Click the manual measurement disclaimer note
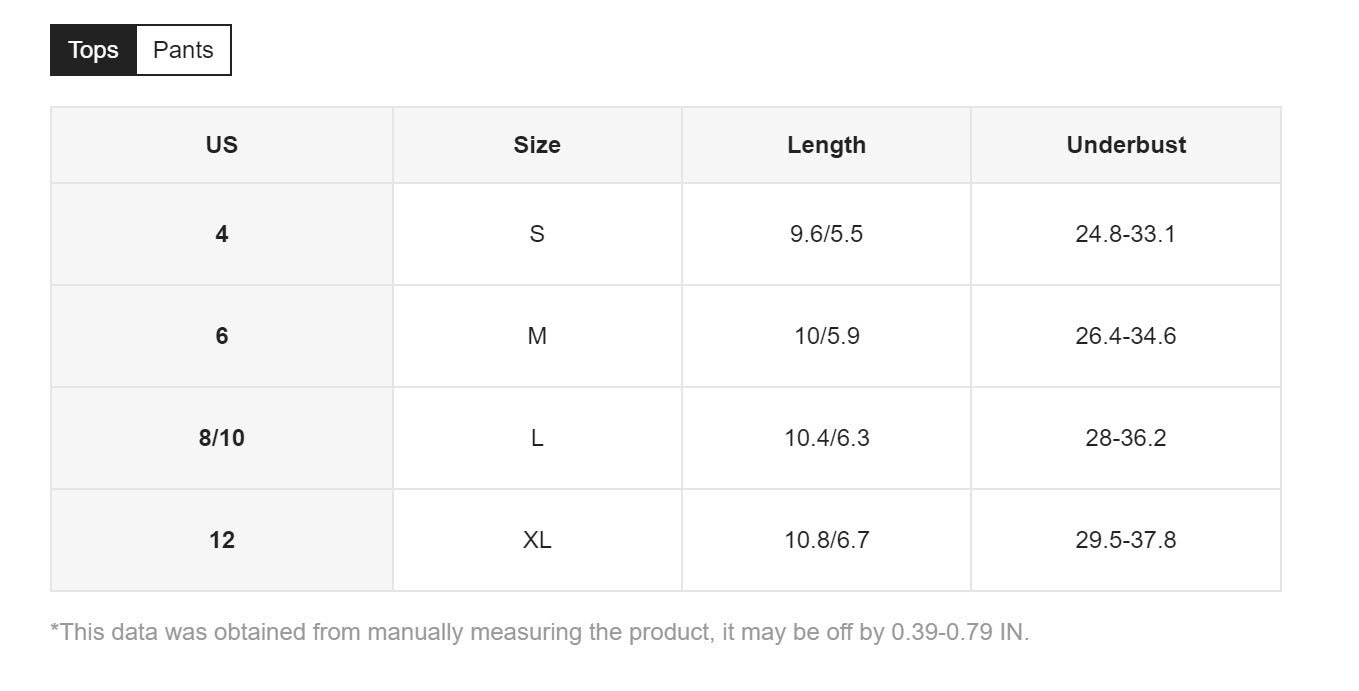The image size is (1359, 691). pyautogui.click(x=539, y=632)
